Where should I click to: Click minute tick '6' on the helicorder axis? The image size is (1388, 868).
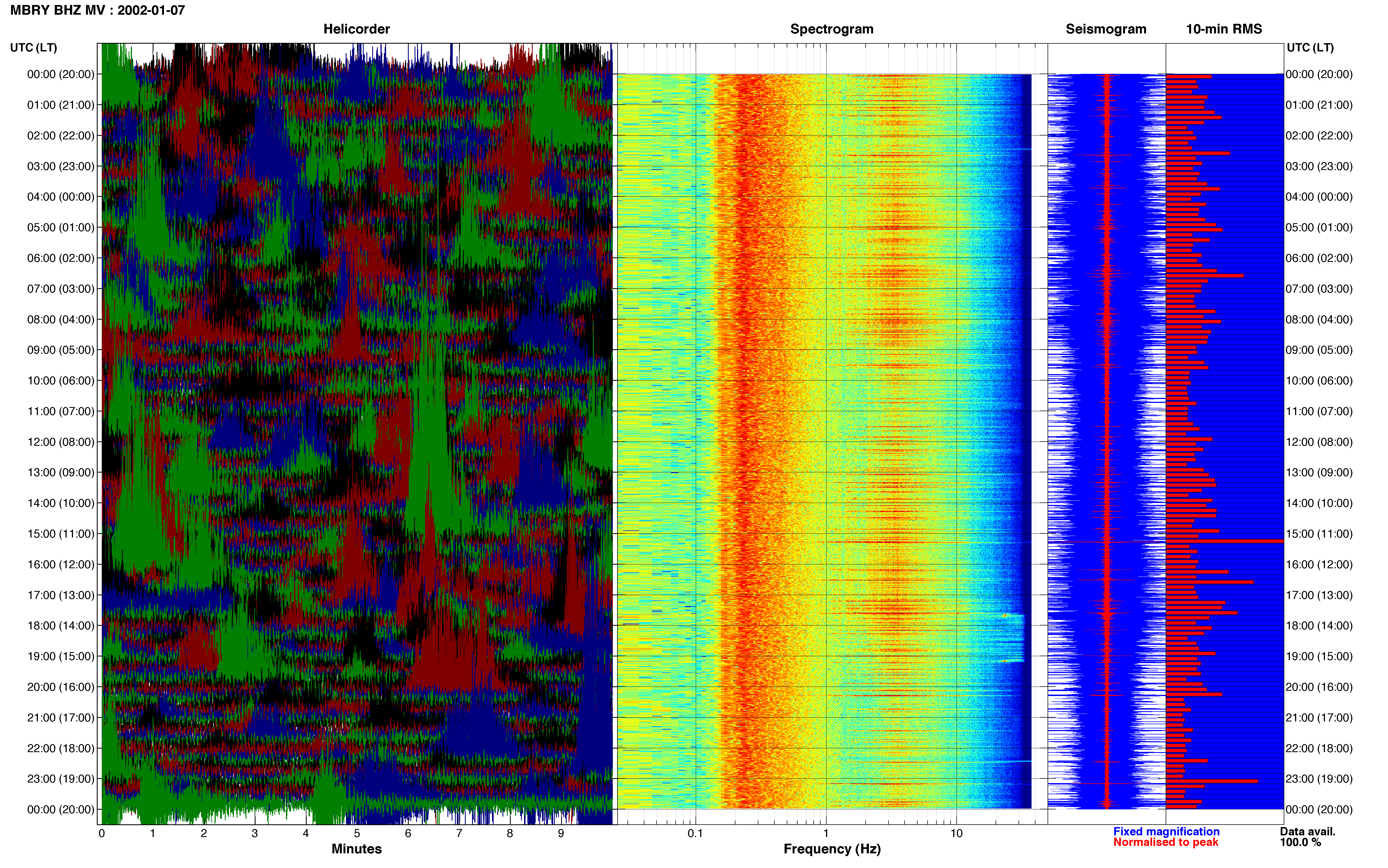408,833
